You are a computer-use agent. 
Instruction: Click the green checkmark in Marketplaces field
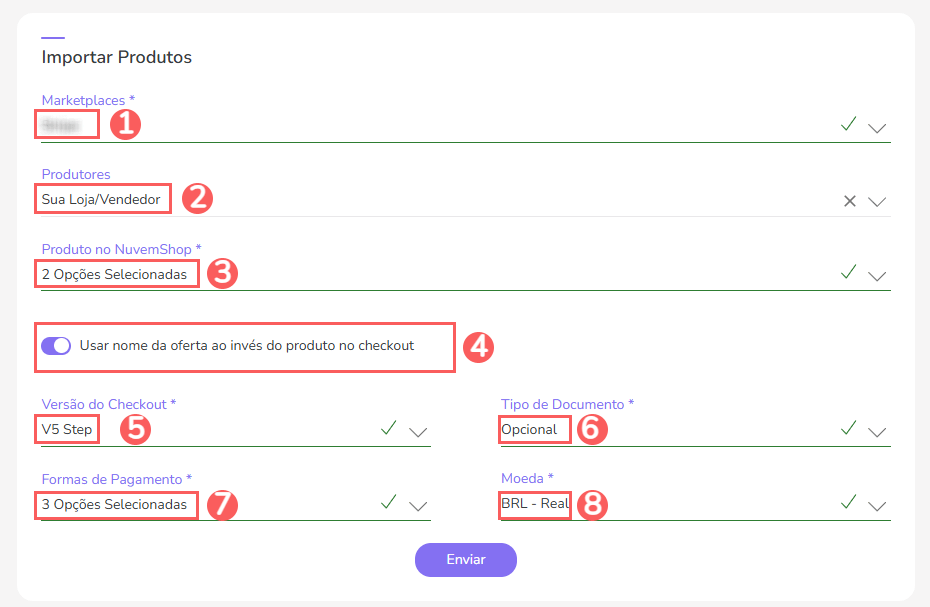coord(849,125)
